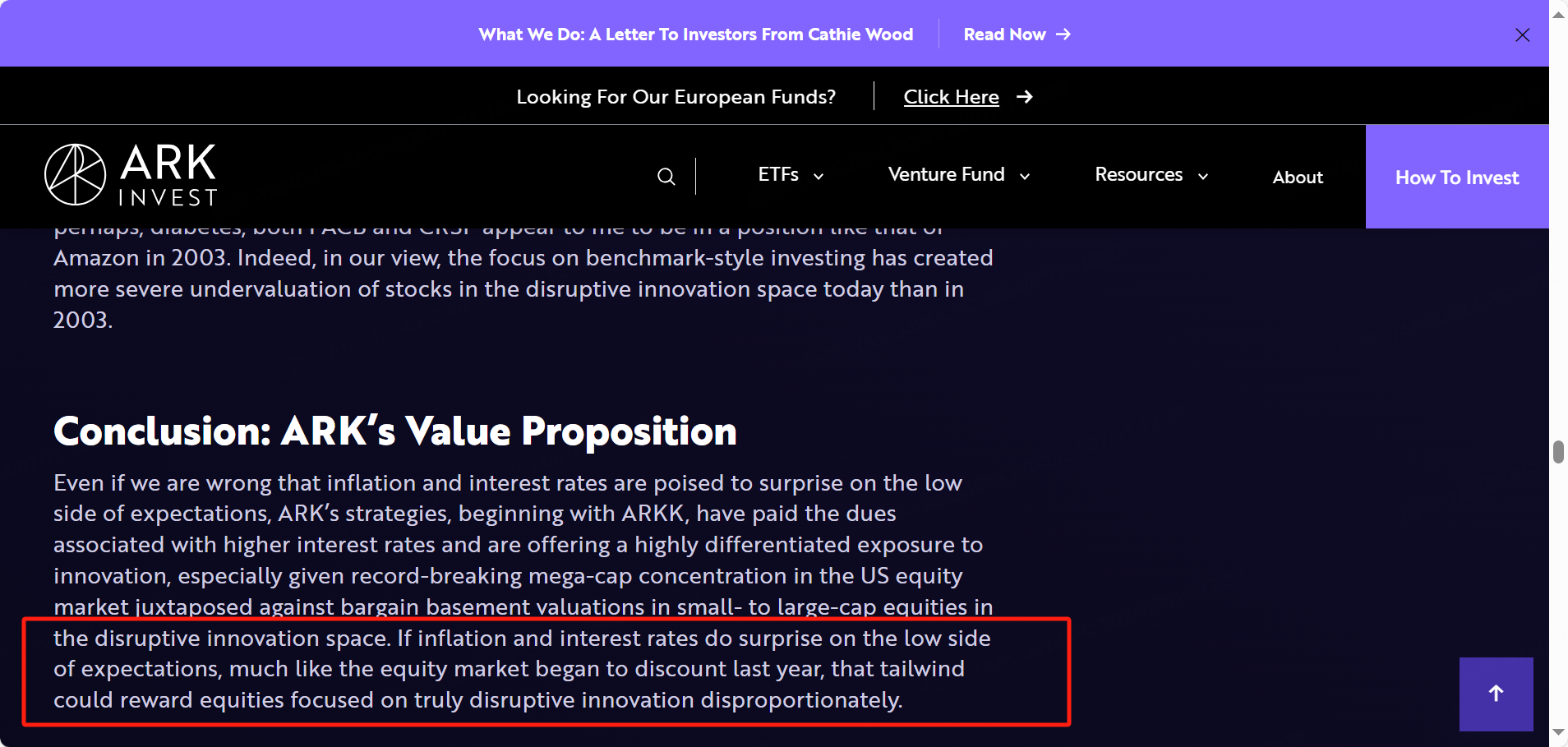Viewport: 1568px width, 747px height.
Task: Click the ARK Invest logo
Action: pos(131,175)
